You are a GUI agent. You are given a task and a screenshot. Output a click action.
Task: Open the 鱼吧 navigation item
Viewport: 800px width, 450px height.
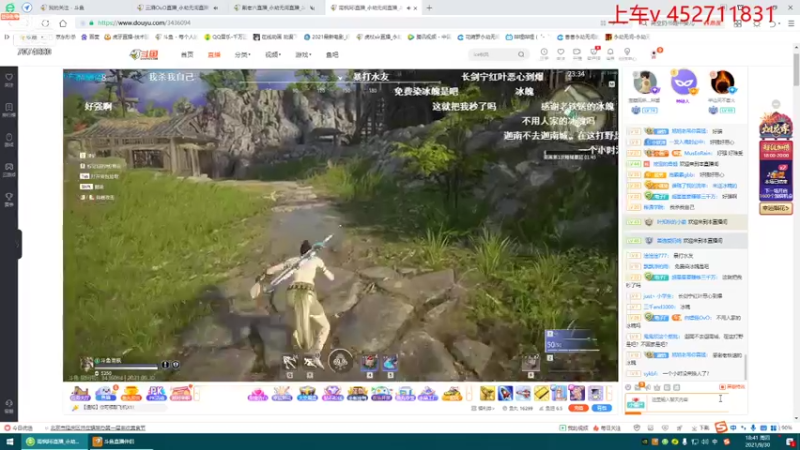click(x=332, y=55)
